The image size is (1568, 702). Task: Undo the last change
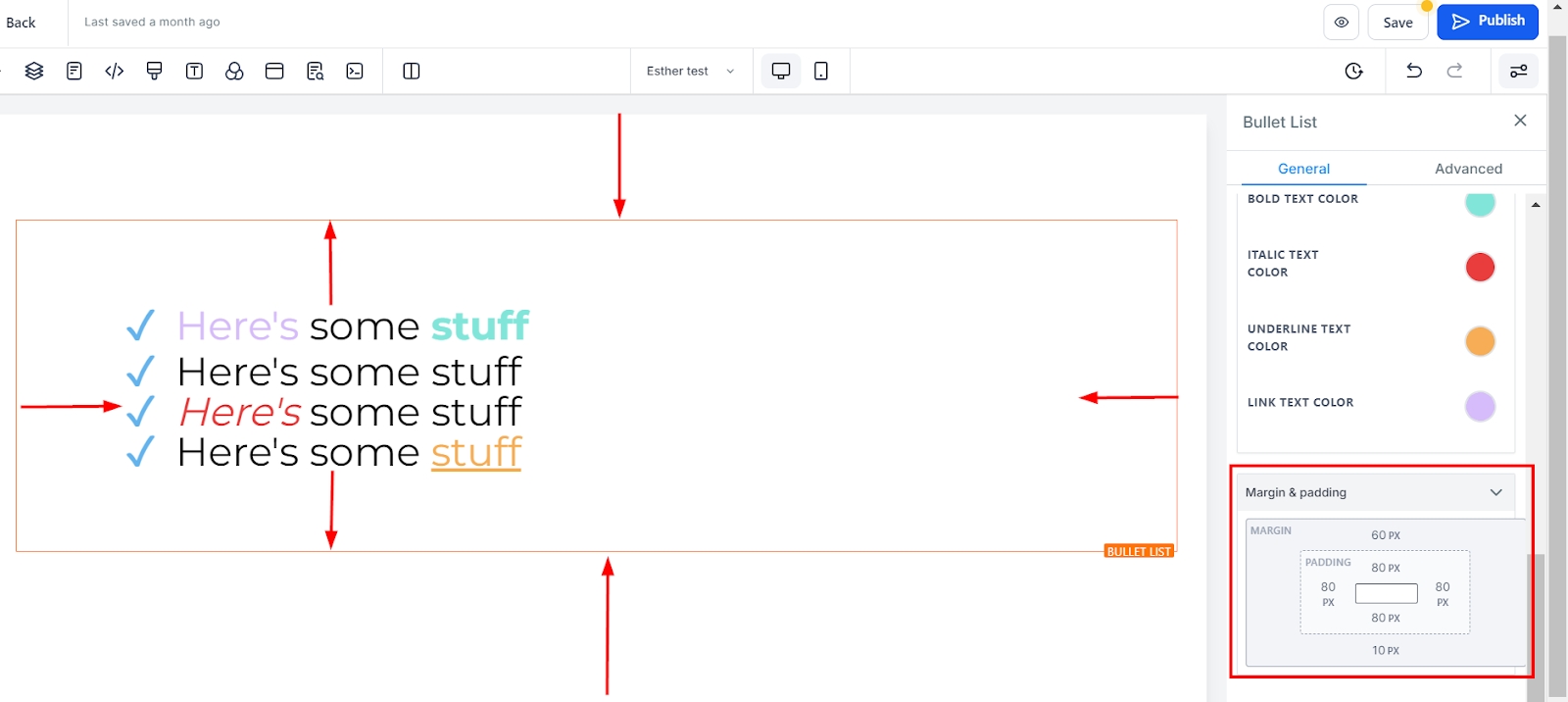click(1414, 71)
